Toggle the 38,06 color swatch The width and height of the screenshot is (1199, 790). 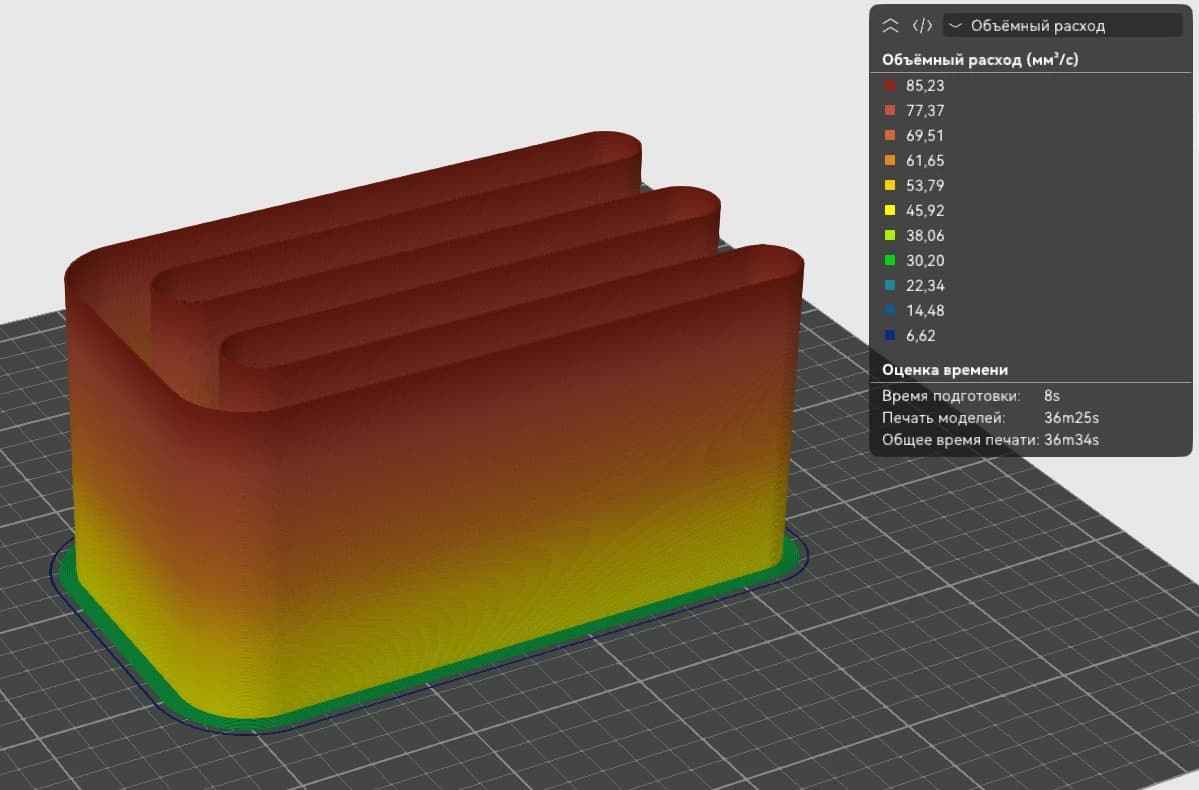pos(890,236)
